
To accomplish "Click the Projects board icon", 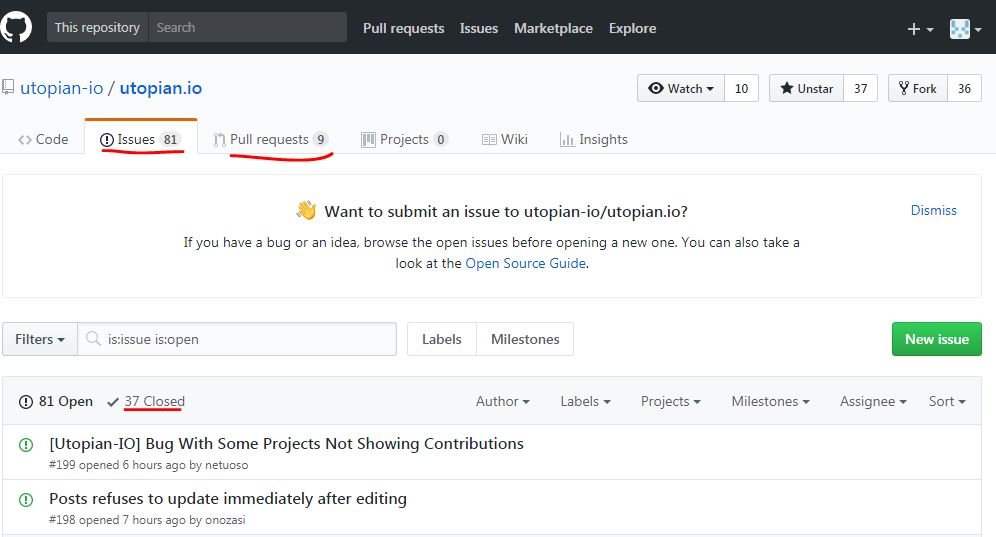I will coord(368,140).
